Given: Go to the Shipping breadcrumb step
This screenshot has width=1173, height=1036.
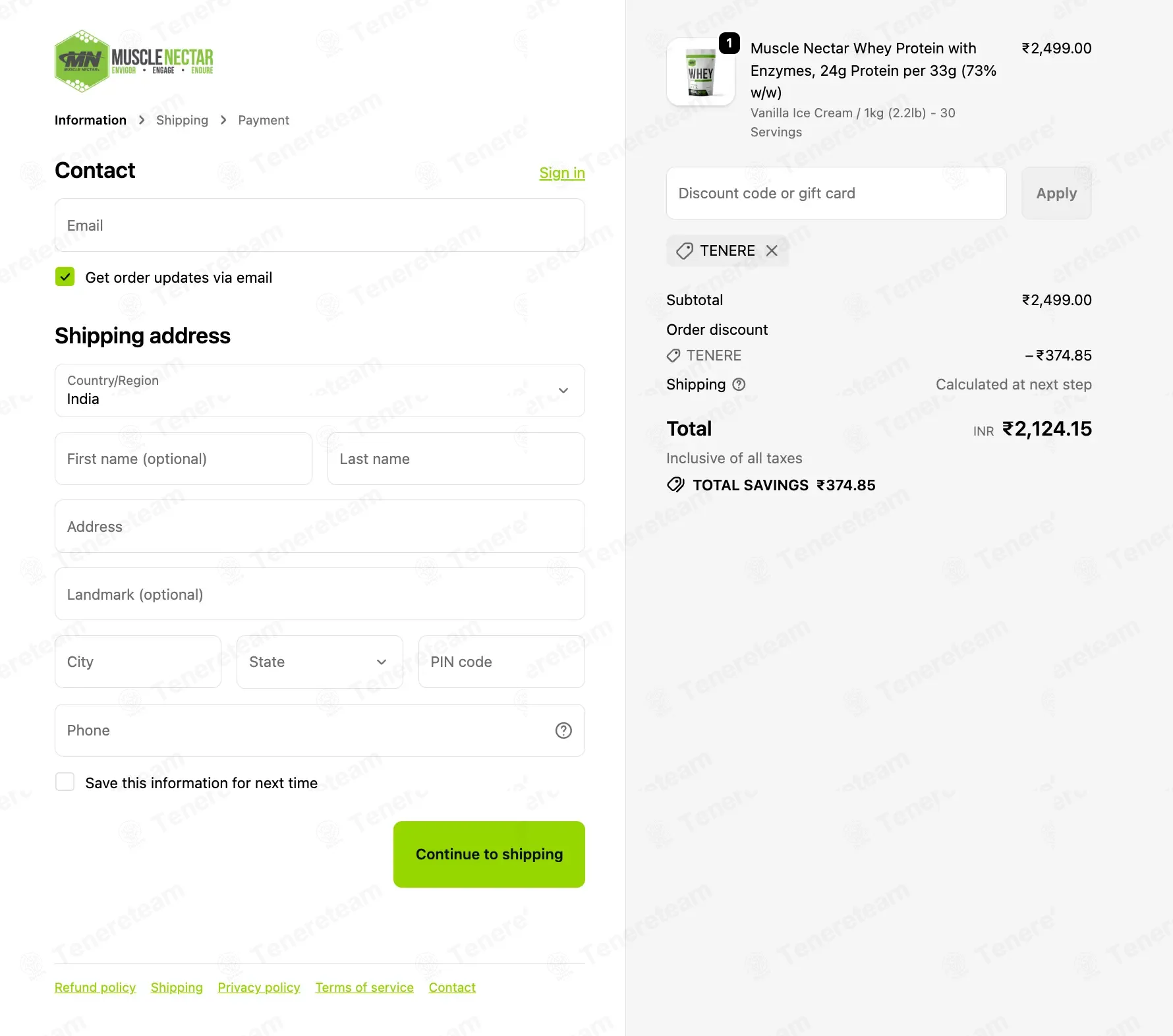Looking at the screenshot, I should (182, 120).
